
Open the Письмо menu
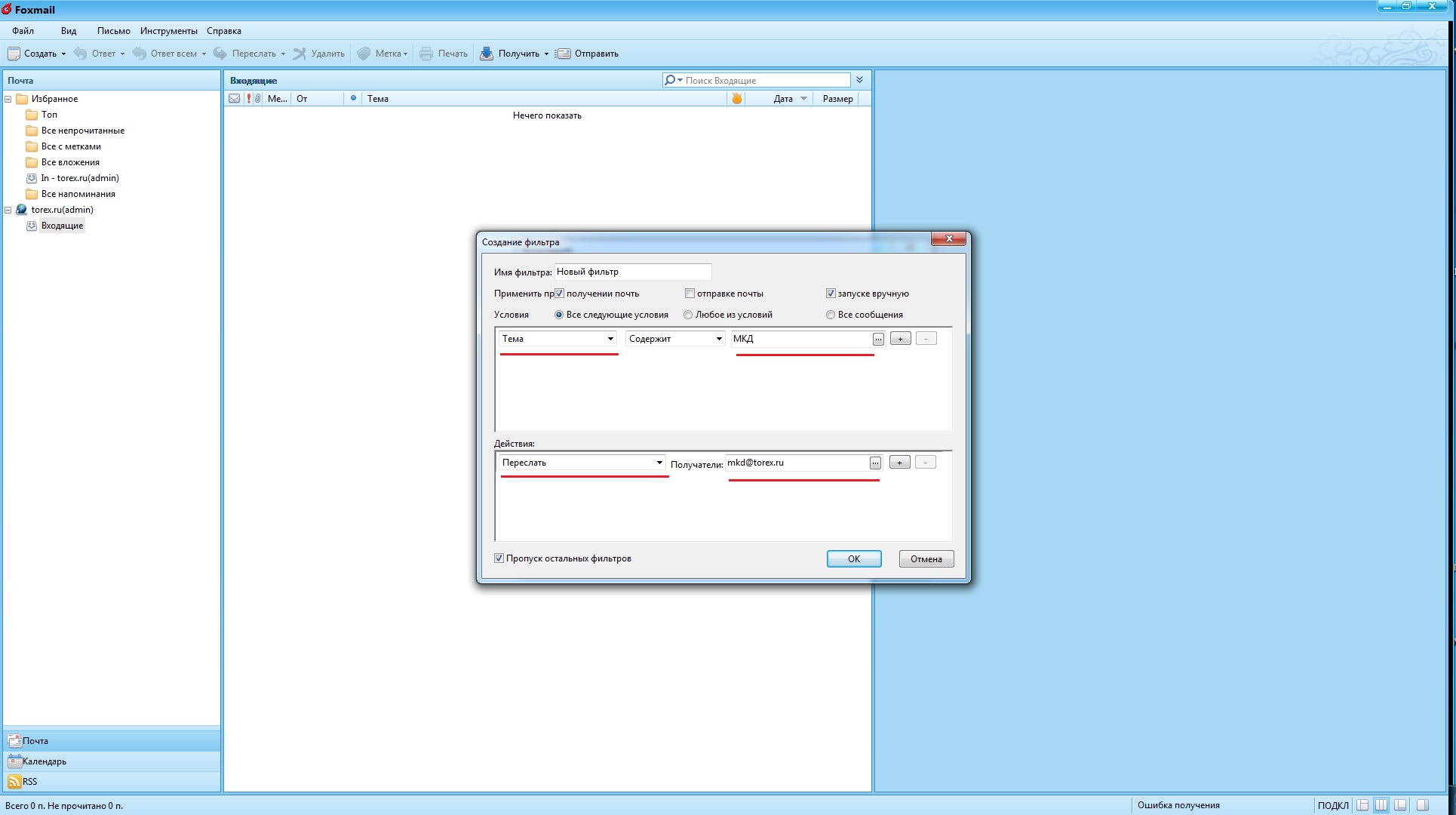113,31
